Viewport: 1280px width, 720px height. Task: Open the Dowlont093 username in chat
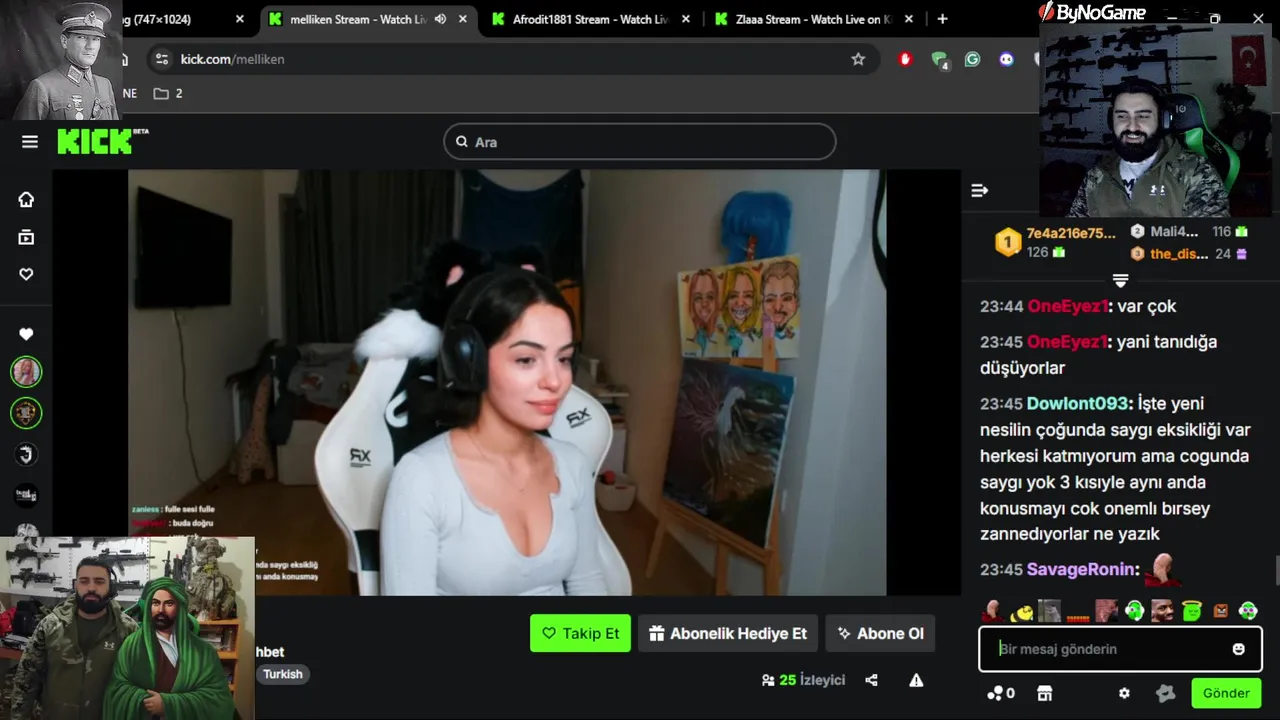(1079, 403)
